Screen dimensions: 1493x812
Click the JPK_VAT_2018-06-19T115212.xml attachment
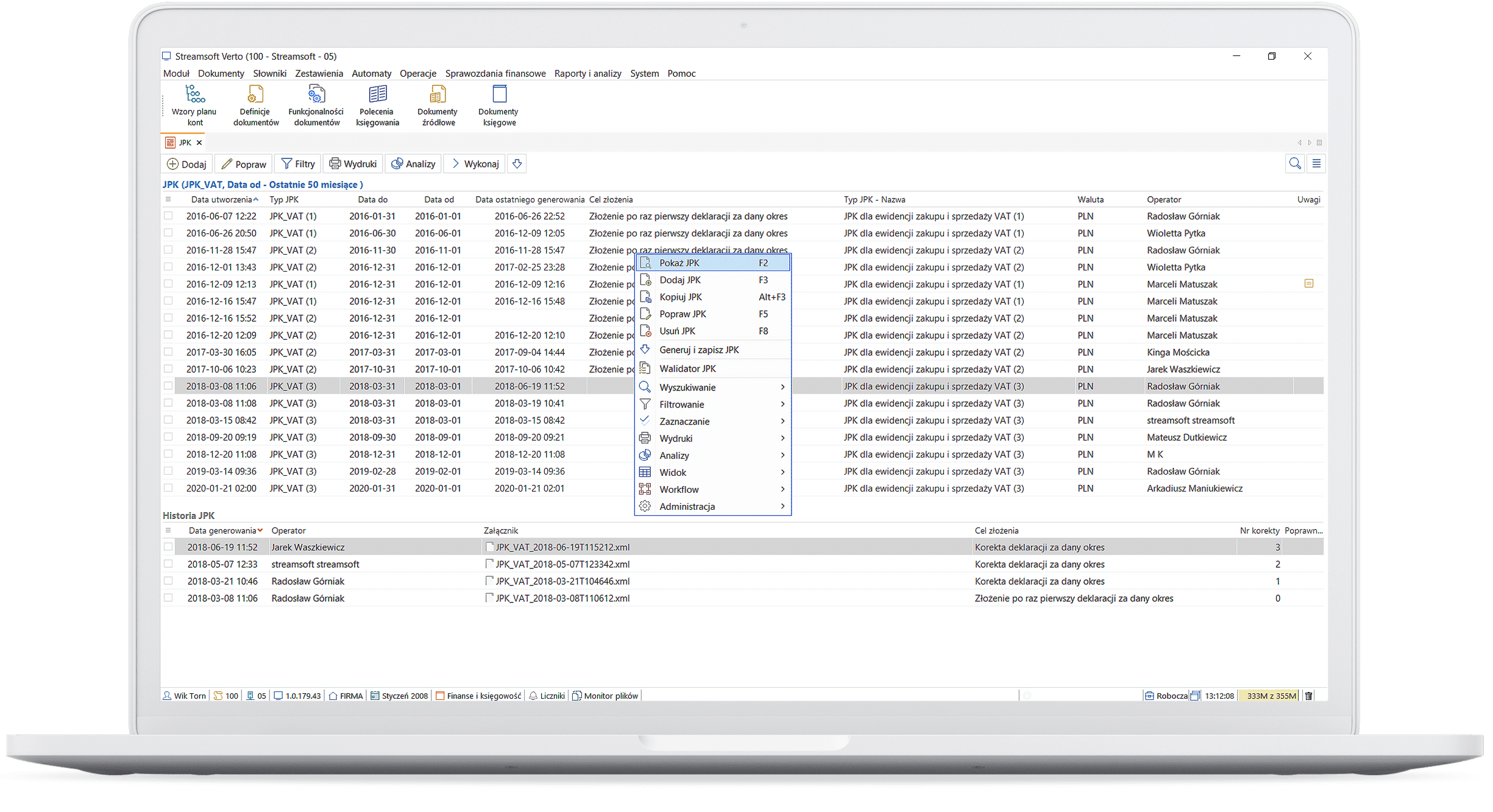pos(558,547)
